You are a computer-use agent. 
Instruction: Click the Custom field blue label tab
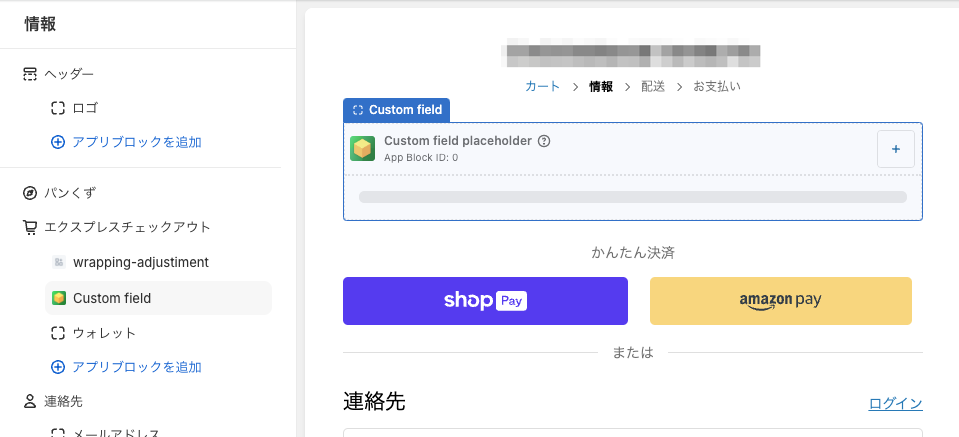397,110
